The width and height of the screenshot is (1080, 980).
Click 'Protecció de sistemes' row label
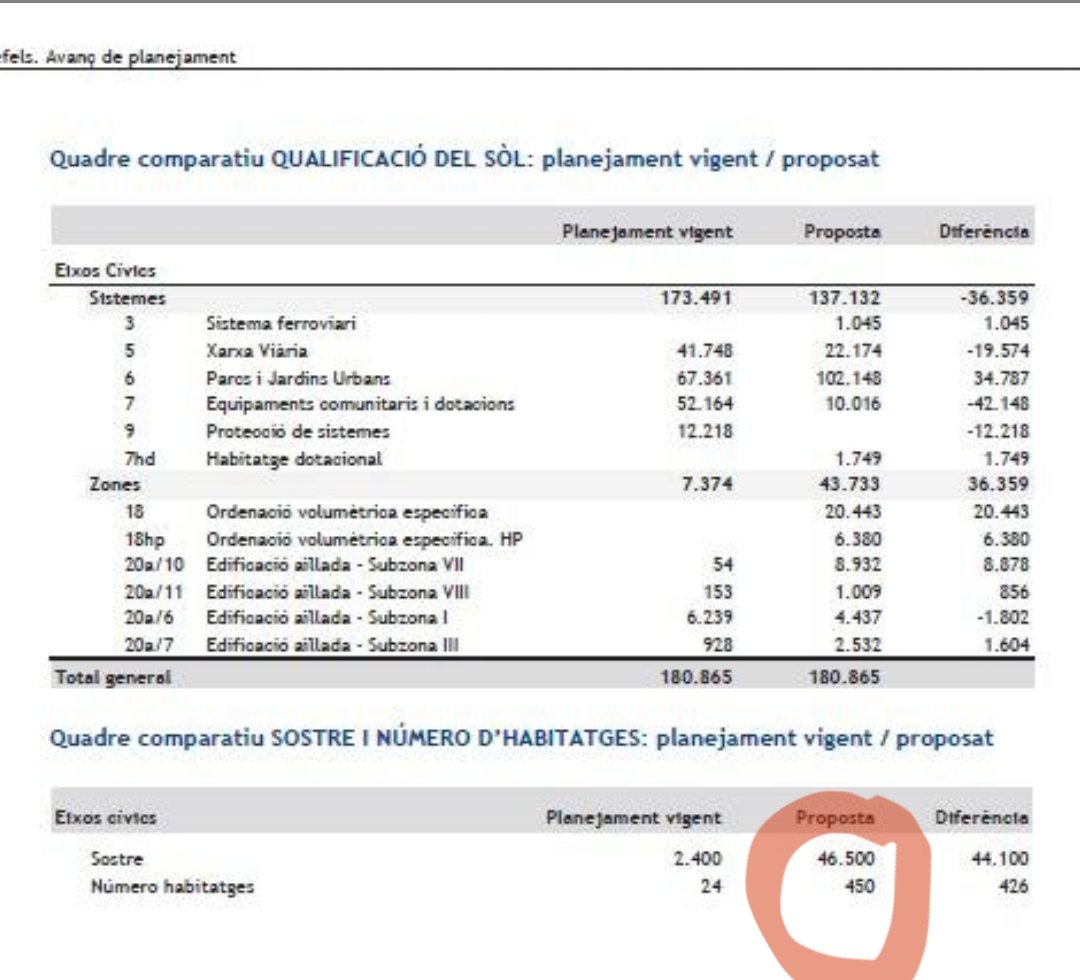(298, 432)
